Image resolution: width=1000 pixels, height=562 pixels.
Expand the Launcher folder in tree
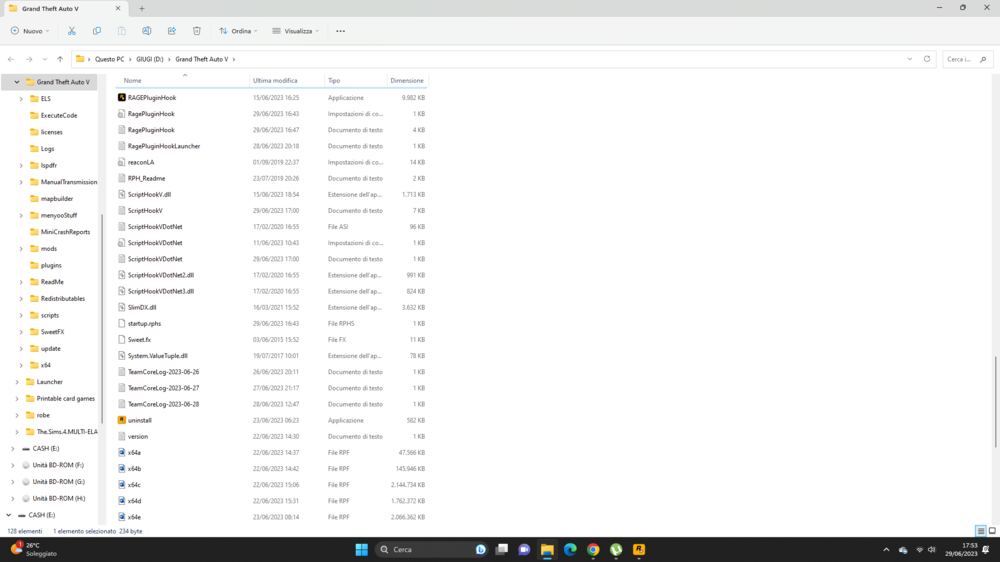pyautogui.click(x=17, y=382)
